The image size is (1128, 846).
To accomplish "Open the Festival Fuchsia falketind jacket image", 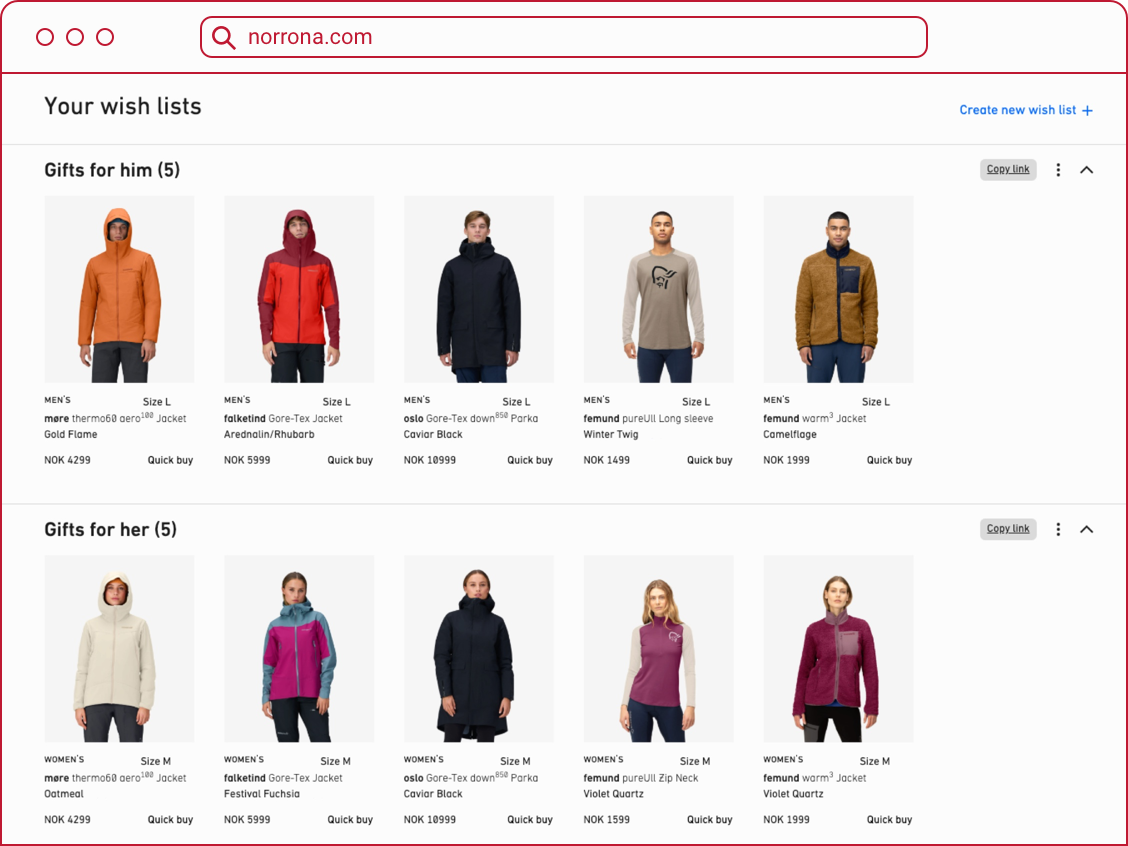I will pos(299,649).
